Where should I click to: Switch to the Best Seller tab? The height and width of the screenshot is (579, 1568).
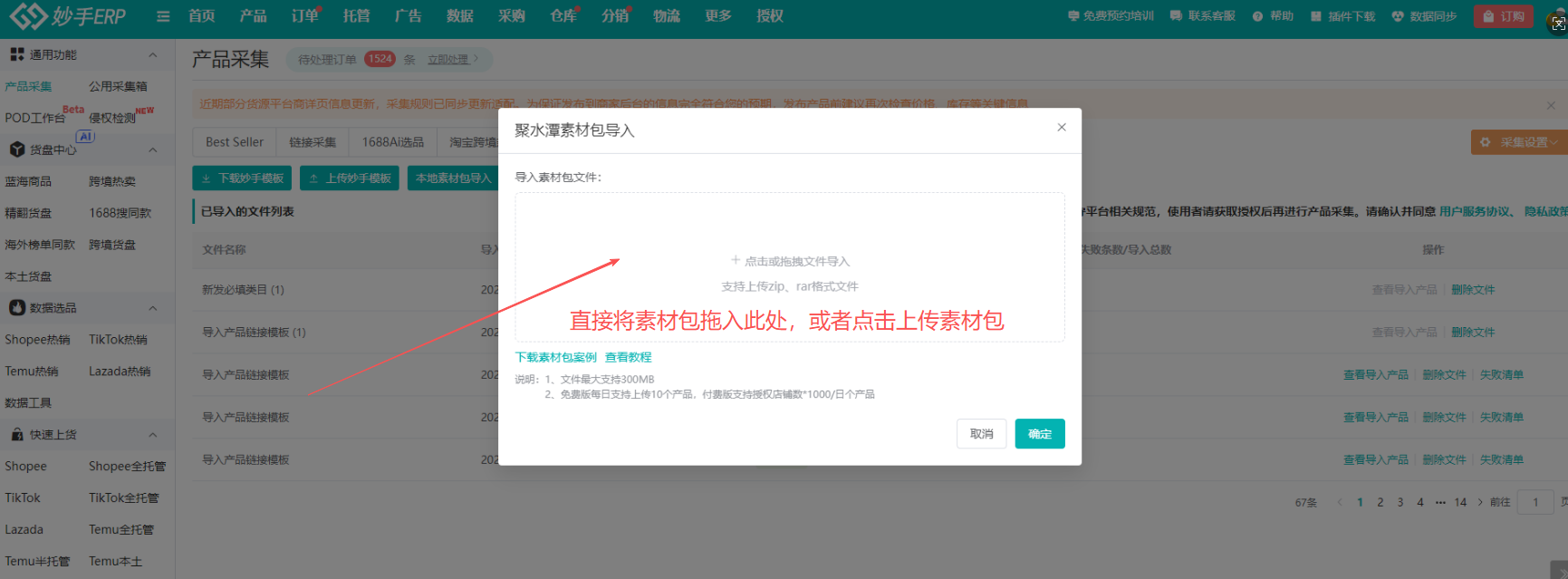pos(235,142)
